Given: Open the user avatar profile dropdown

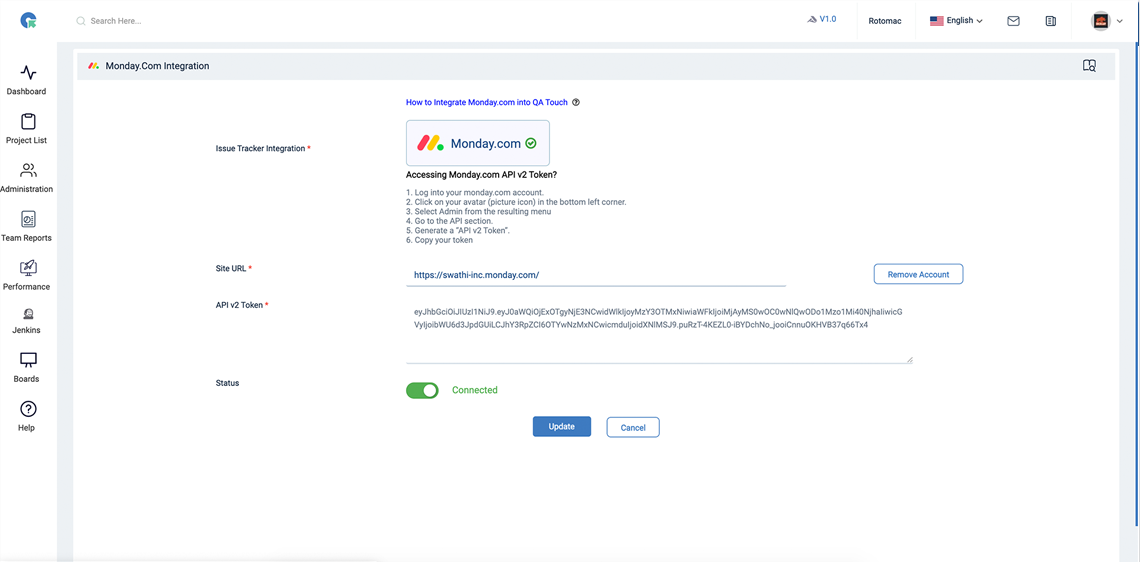Looking at the screenshot, I should [x=1108, y=21].
